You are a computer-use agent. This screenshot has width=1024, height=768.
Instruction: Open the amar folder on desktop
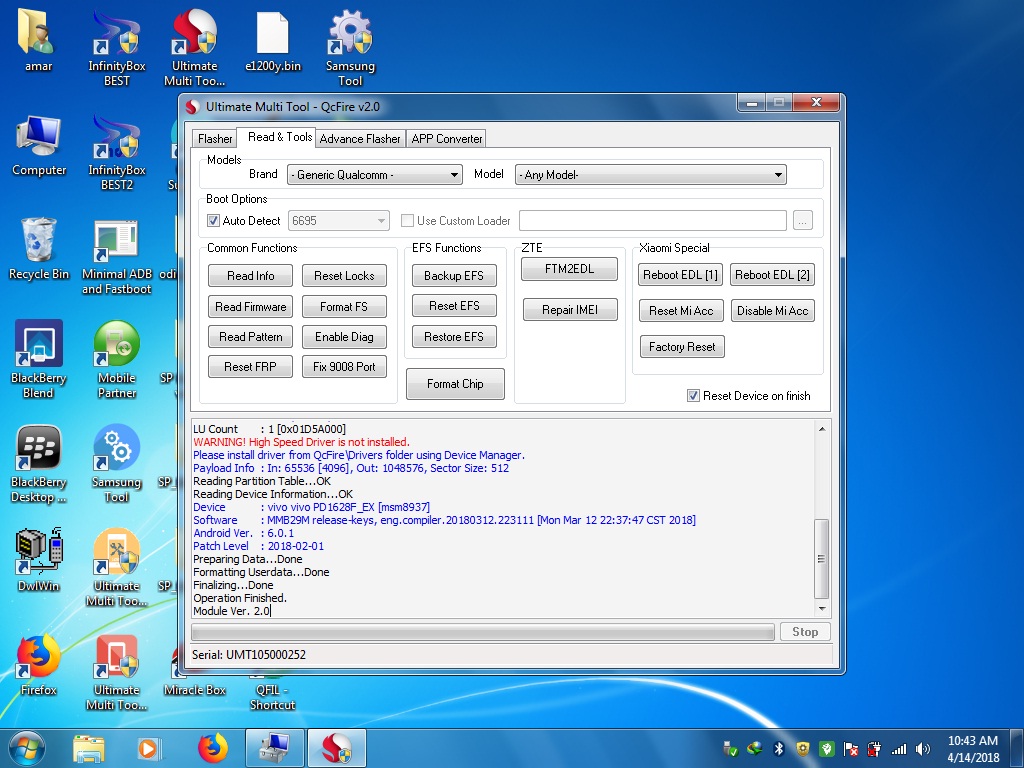(x=38, y=40)
